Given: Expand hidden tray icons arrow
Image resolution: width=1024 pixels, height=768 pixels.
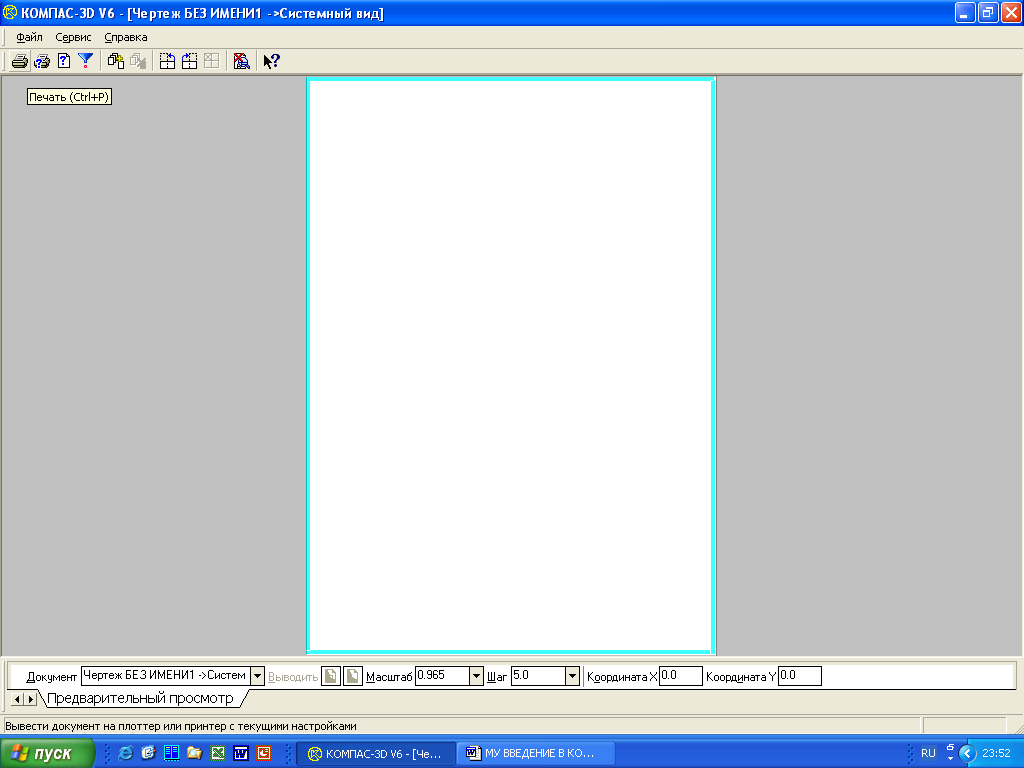Looking at the screenshot, I should 967,753.
